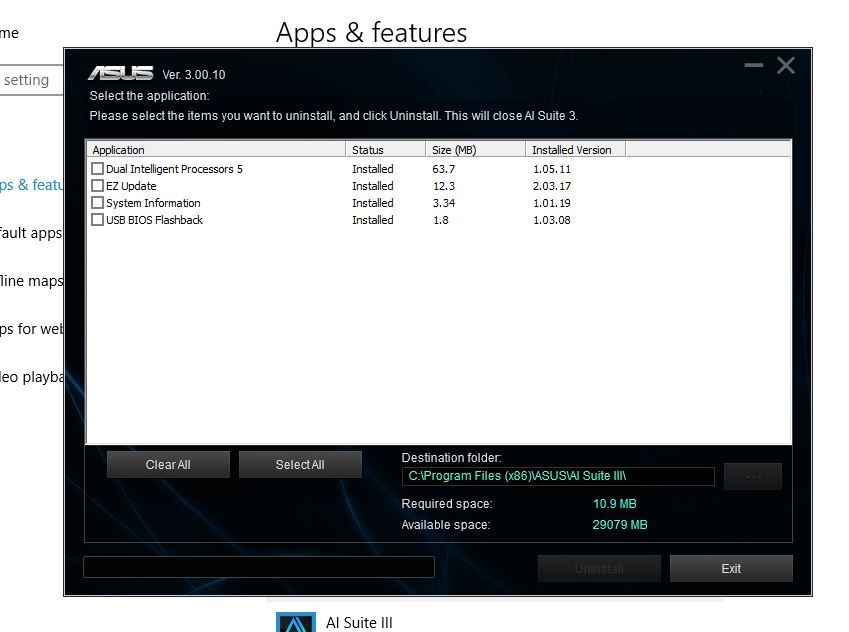Click the Dual Intelligent Processors 5 label

coord(174,169)
